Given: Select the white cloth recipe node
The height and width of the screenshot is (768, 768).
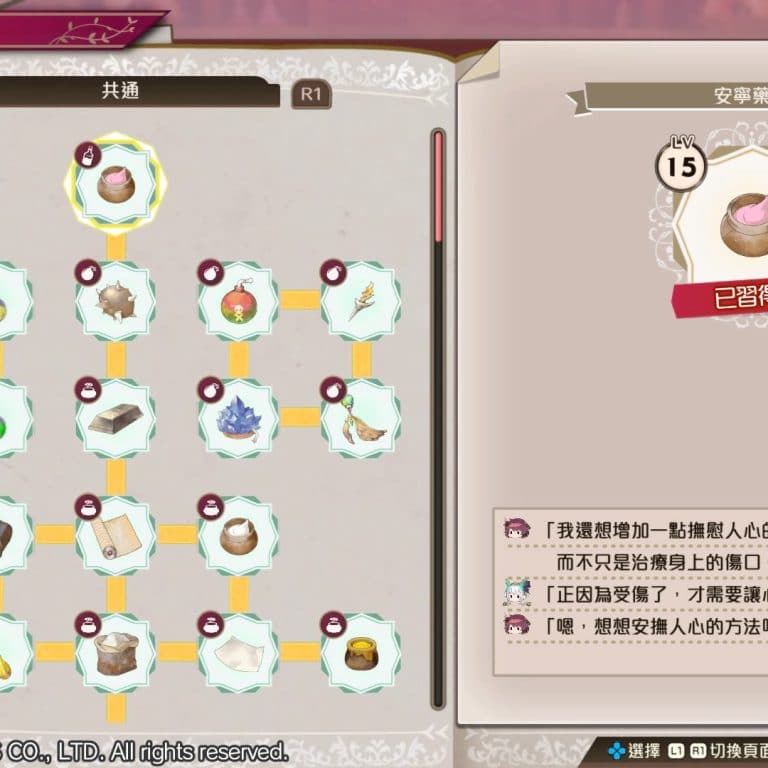Looking at the screenshot, I should pyautogui.click(x=239, y=653).
